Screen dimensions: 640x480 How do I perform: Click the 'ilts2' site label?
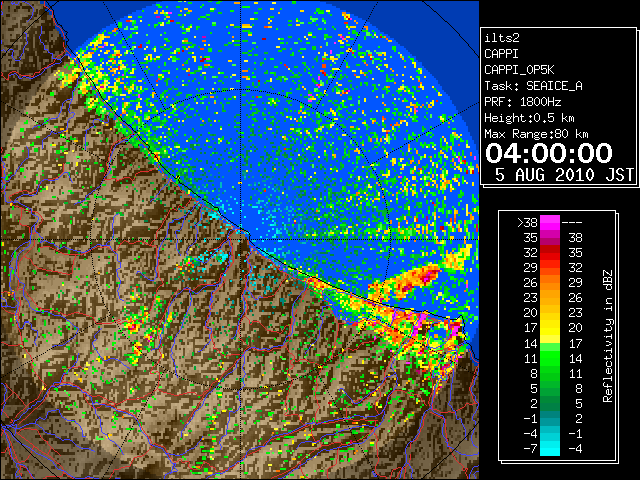coord(502,38)
